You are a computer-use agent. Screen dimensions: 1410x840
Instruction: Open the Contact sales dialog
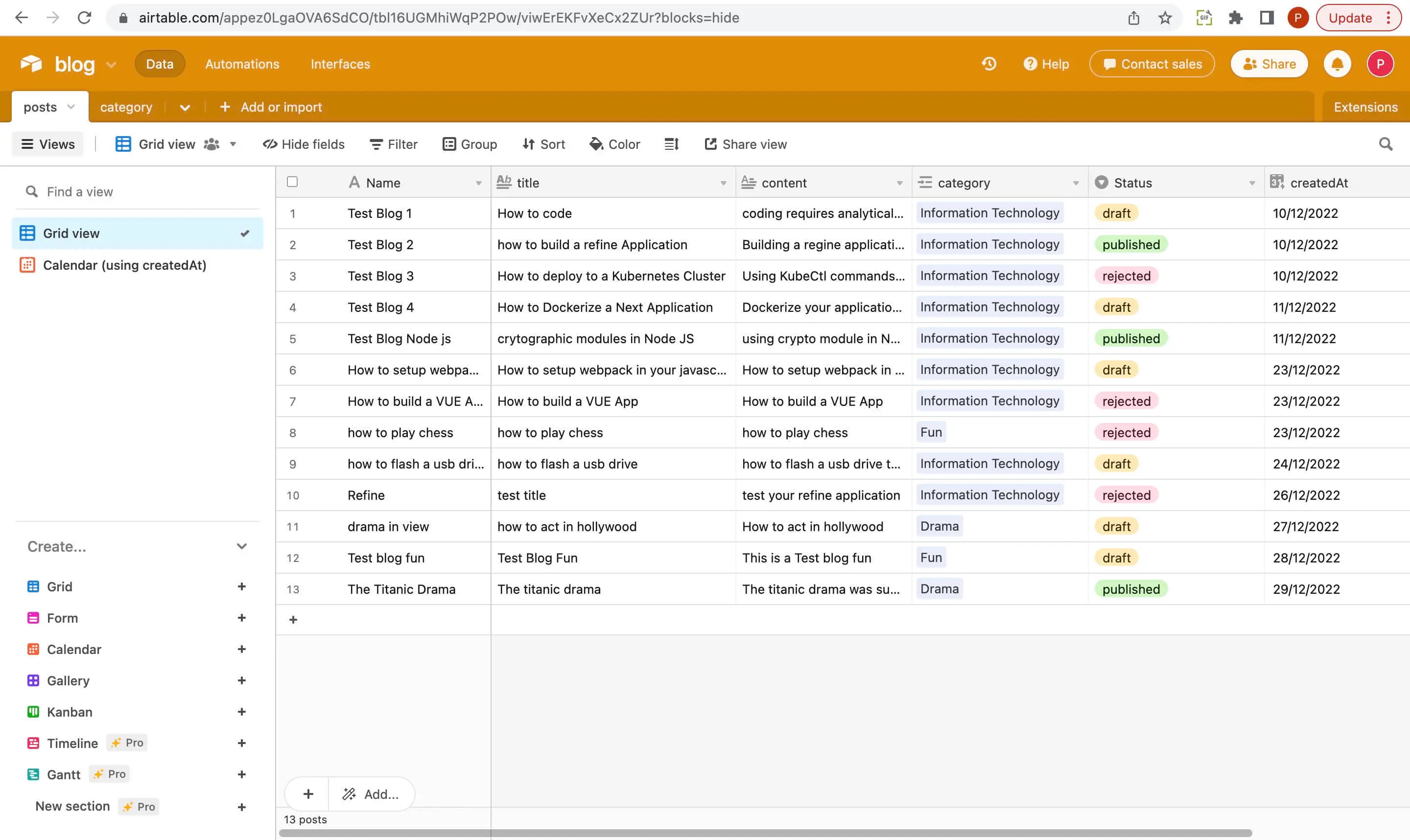click(x=1152, y=64)
